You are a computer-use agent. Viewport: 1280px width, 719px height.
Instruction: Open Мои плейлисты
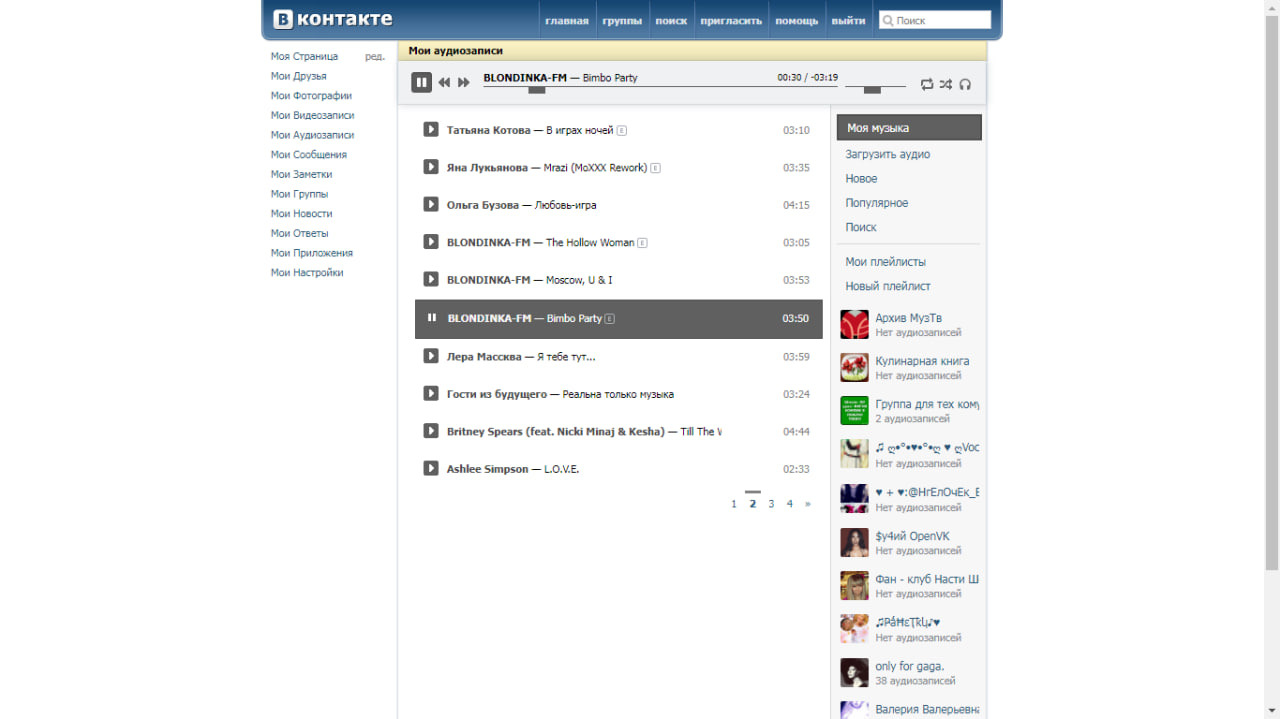(x=886, y=262)
